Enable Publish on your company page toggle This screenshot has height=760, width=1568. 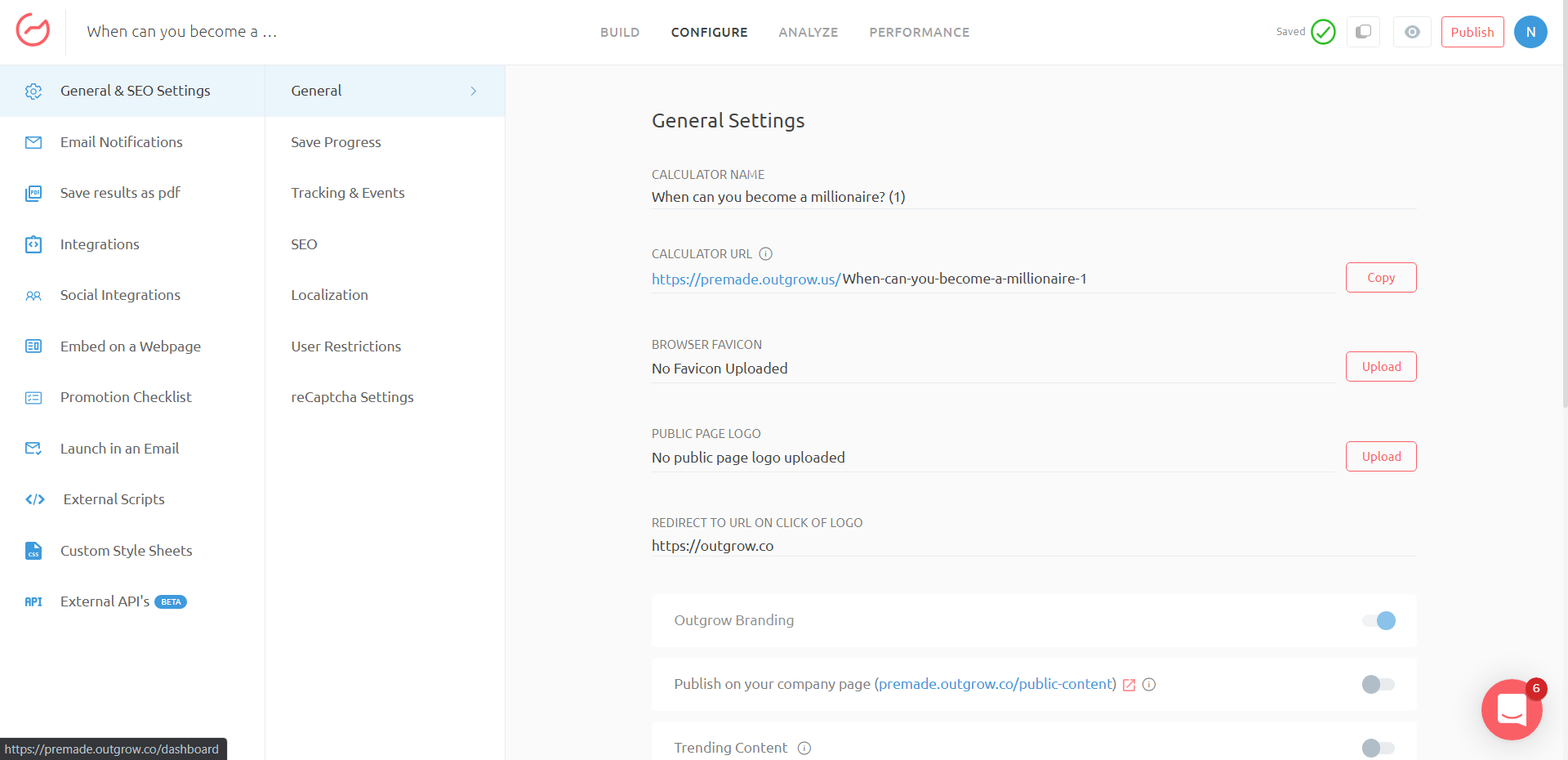click(x=1379, y=684)
